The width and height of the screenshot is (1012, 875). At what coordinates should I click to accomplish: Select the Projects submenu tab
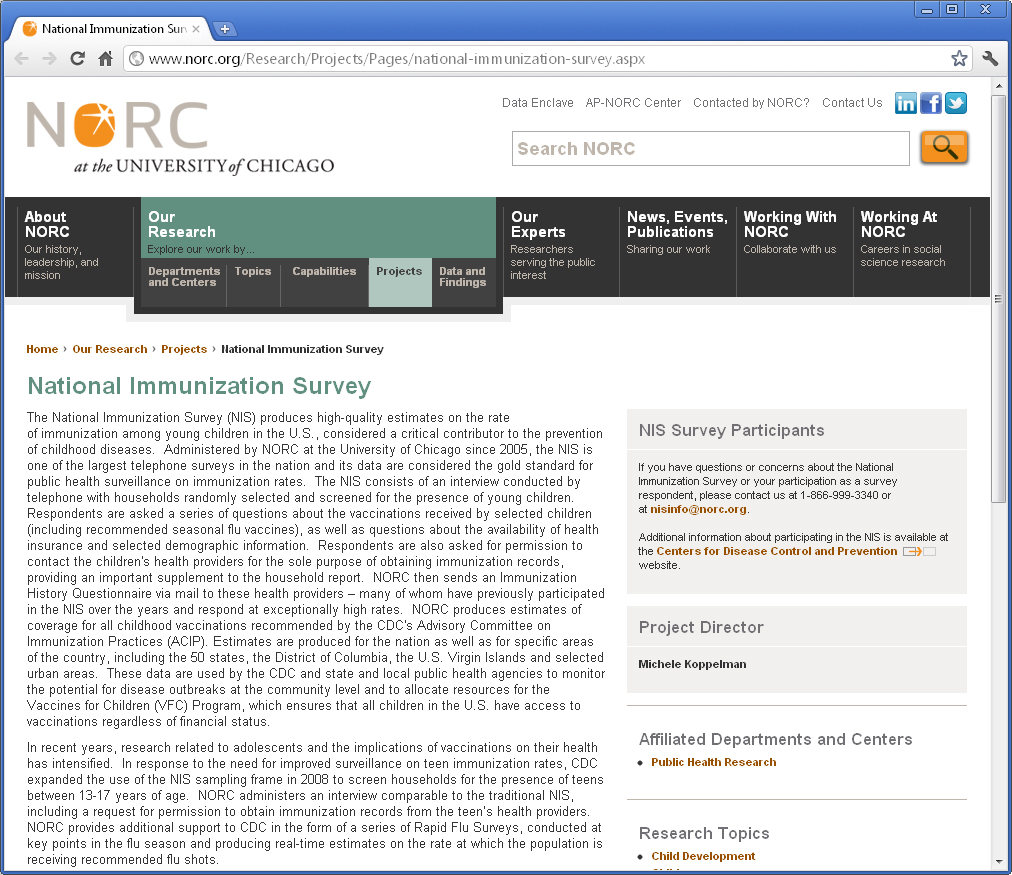(399, 272)
